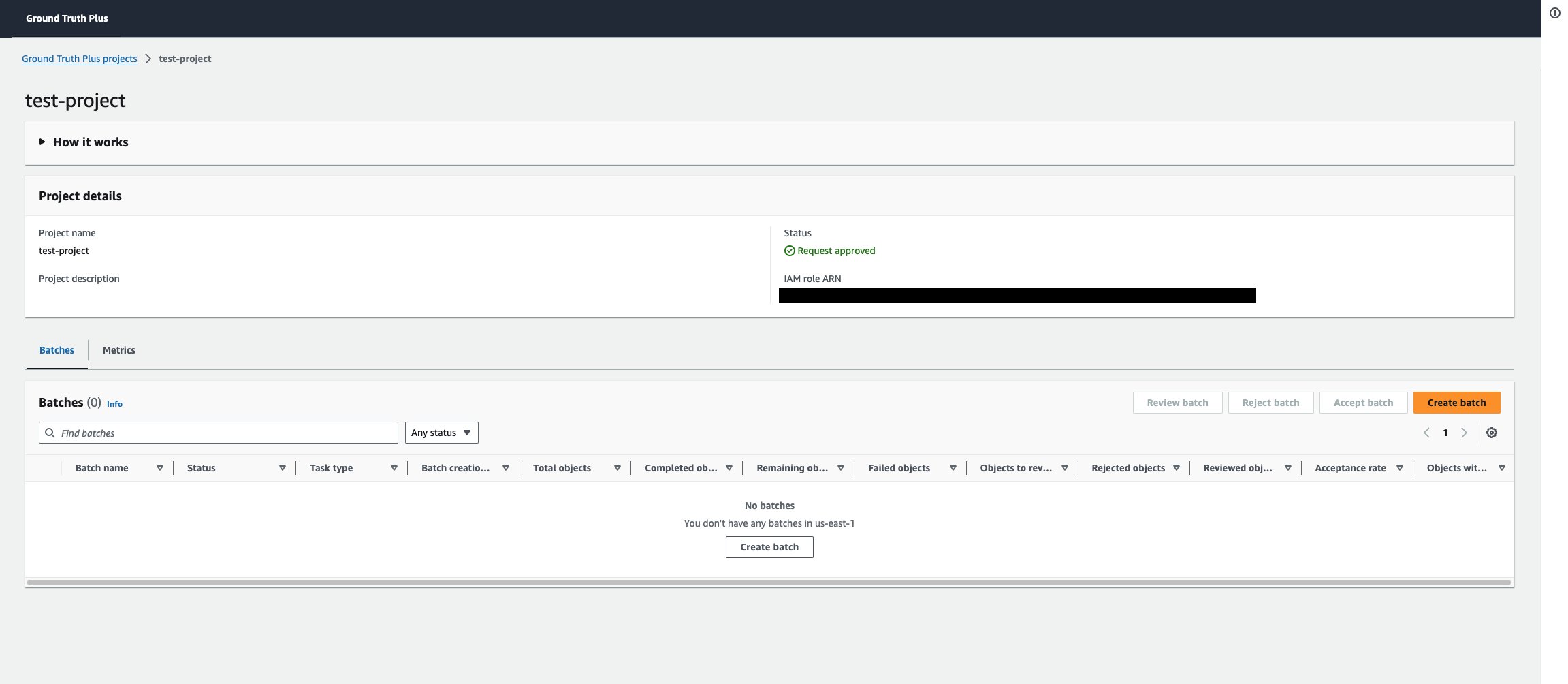Click the Project name label

pos(67,233)
